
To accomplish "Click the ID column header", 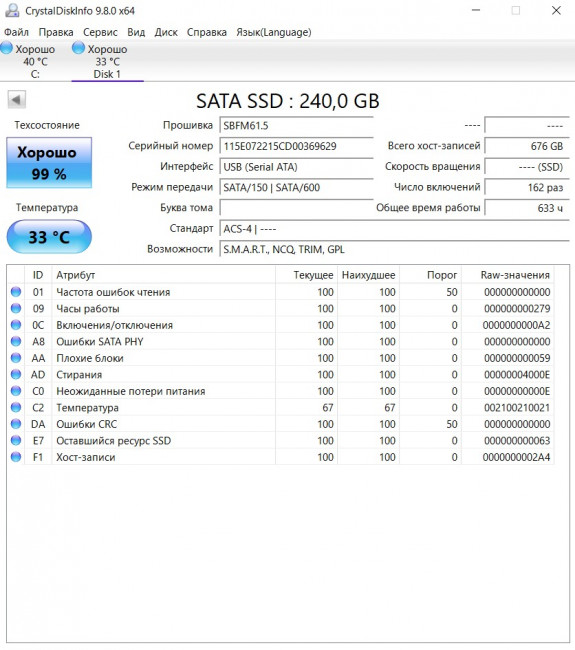I will coord(38,275).
